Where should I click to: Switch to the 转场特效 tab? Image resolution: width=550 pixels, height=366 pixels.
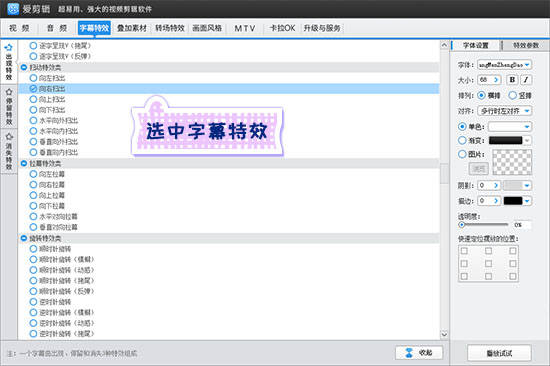[170, 28]
